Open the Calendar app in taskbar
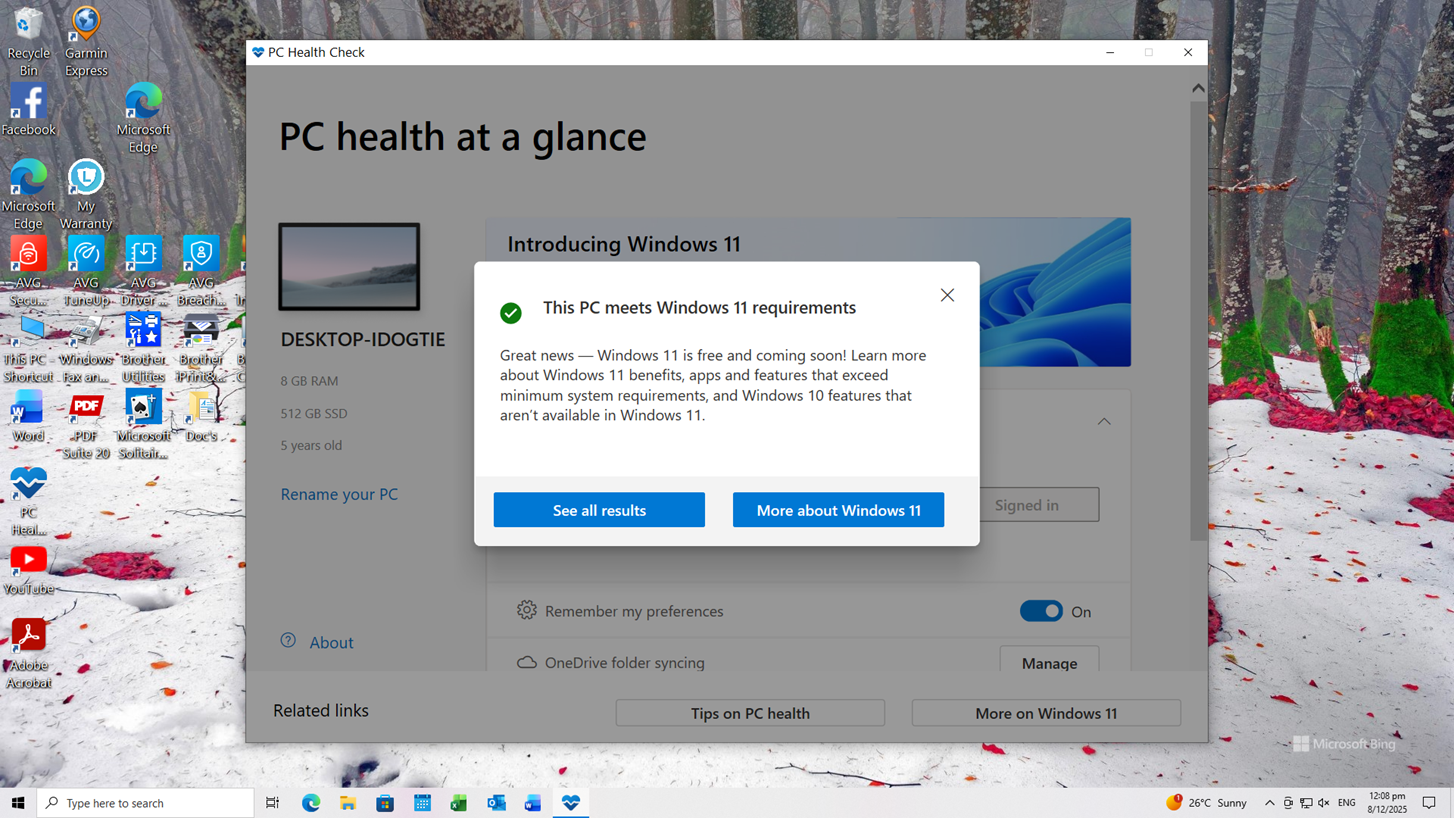This screenshot has height=818, width=1454. coord(422,803)
